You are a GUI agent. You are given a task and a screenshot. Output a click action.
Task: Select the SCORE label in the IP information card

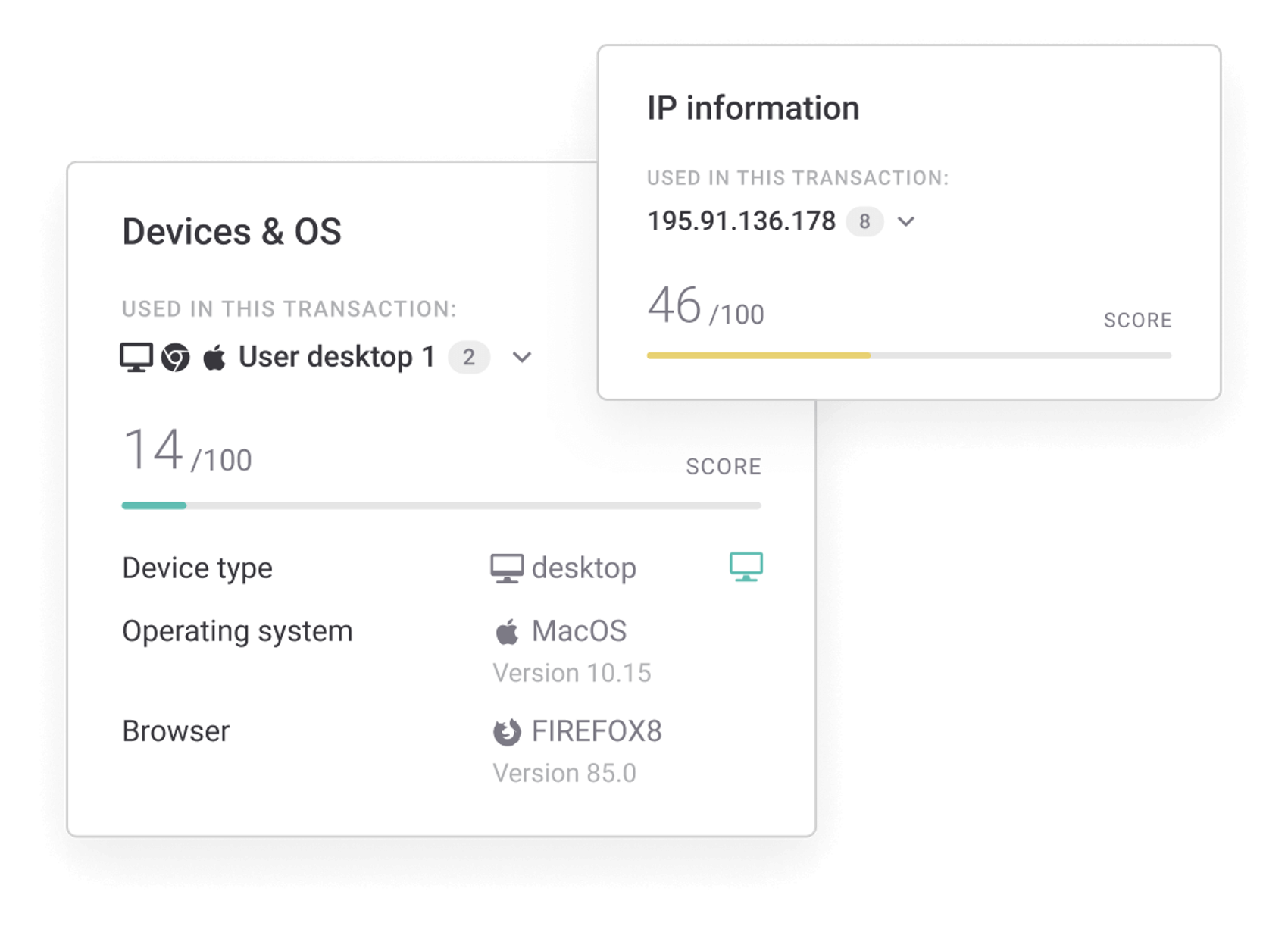pos(1136,320)
